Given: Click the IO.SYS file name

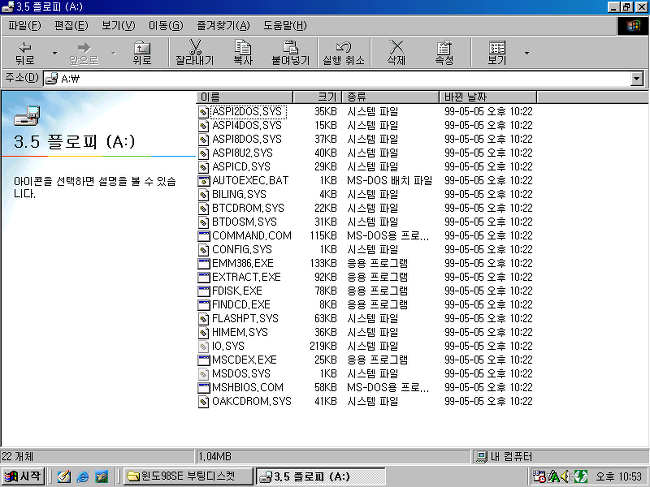Looking at the screenshot, I should pos(228,346).
